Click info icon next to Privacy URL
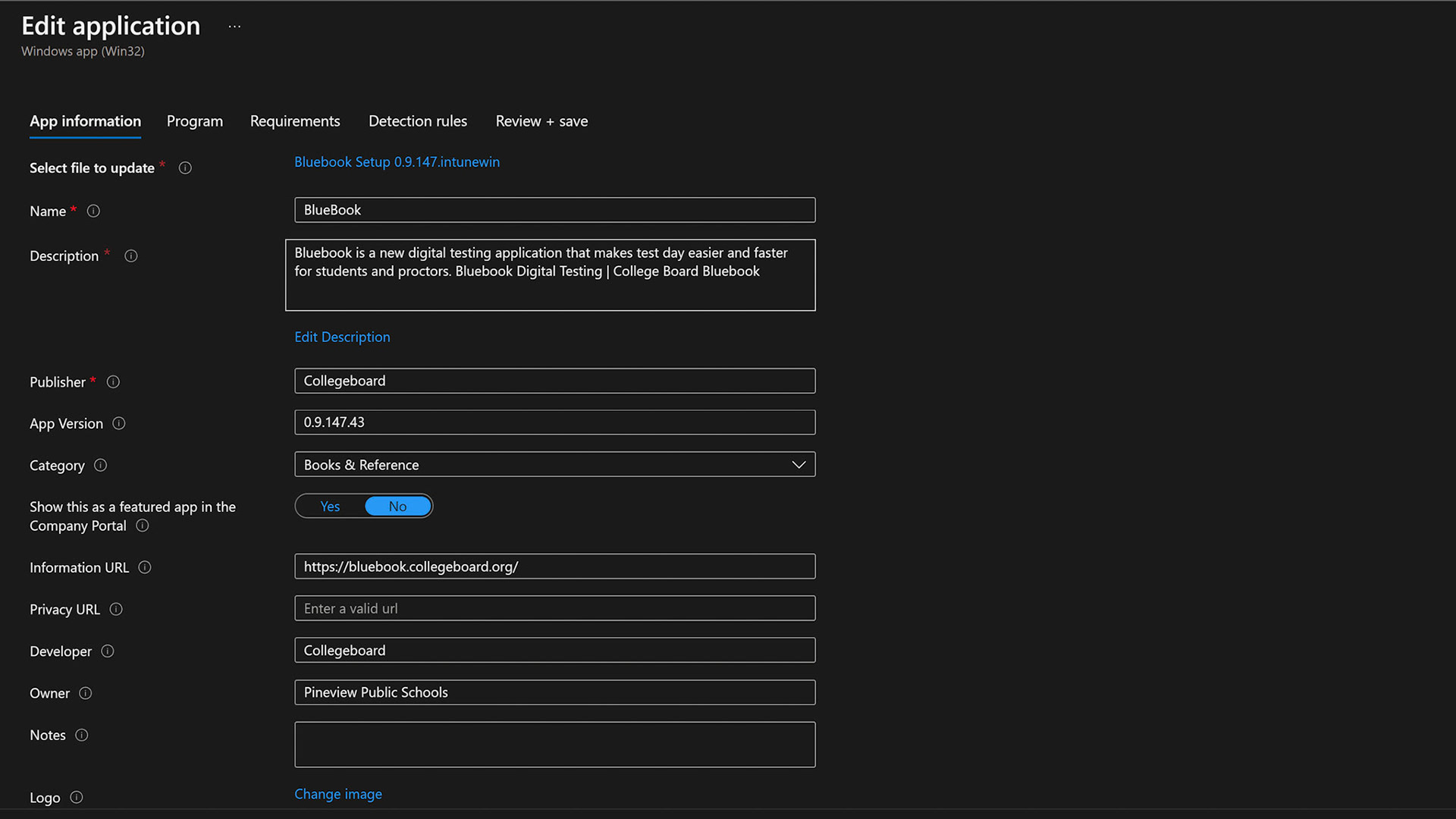Image resolution: width=1456 pixels, height=819 pixels. [x=116, y=610]
